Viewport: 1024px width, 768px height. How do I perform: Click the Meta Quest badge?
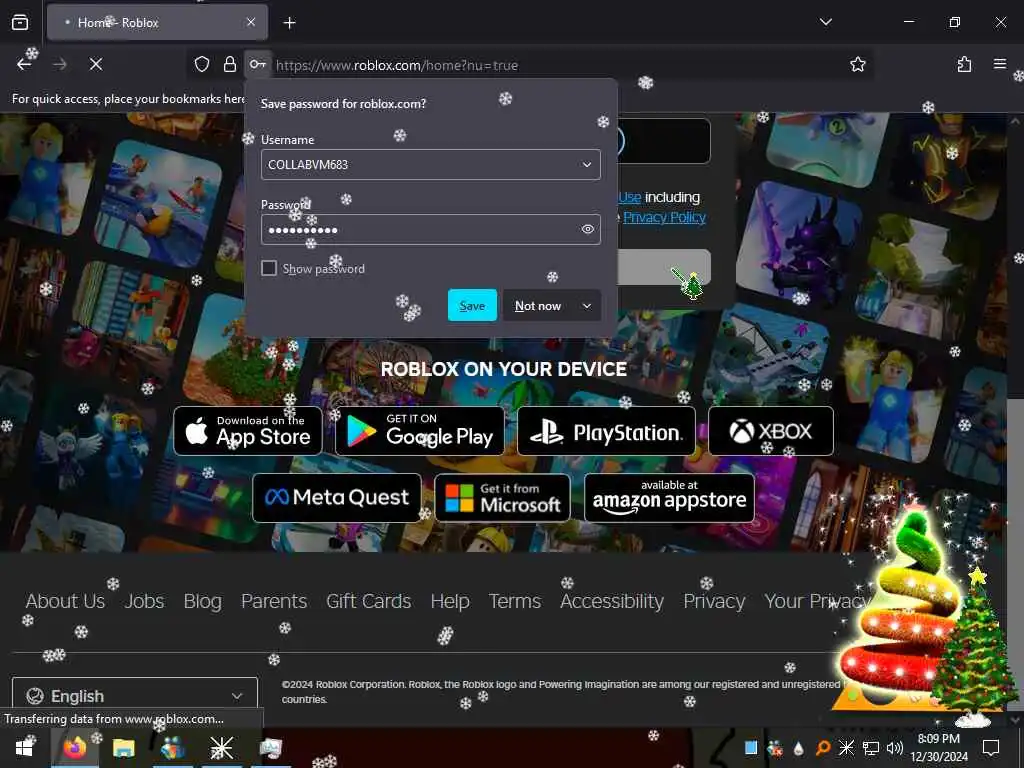337,498
